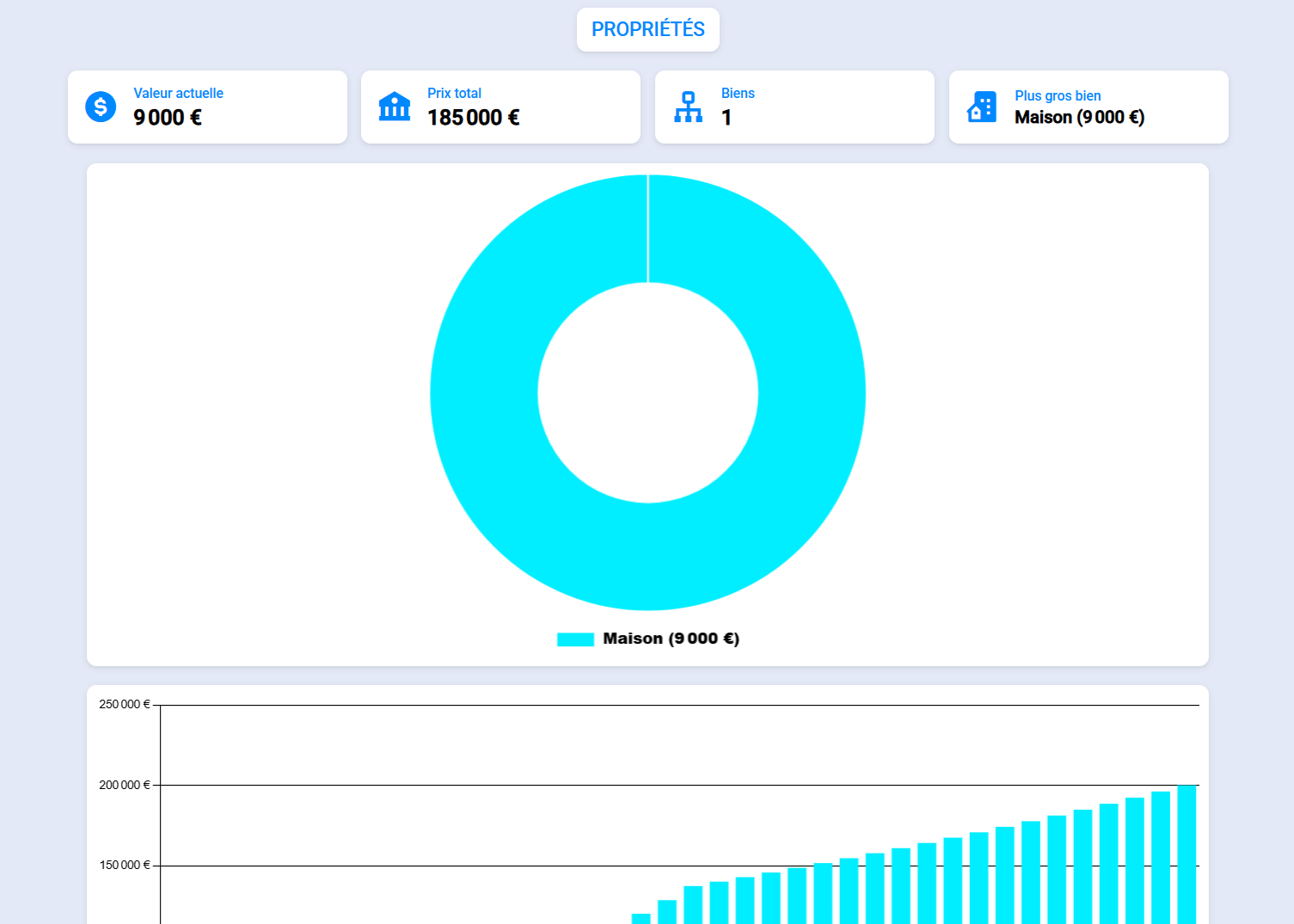Click the hierarchy tree icon in Biens card
1294x924 pixels.
[x=688, y=107]
